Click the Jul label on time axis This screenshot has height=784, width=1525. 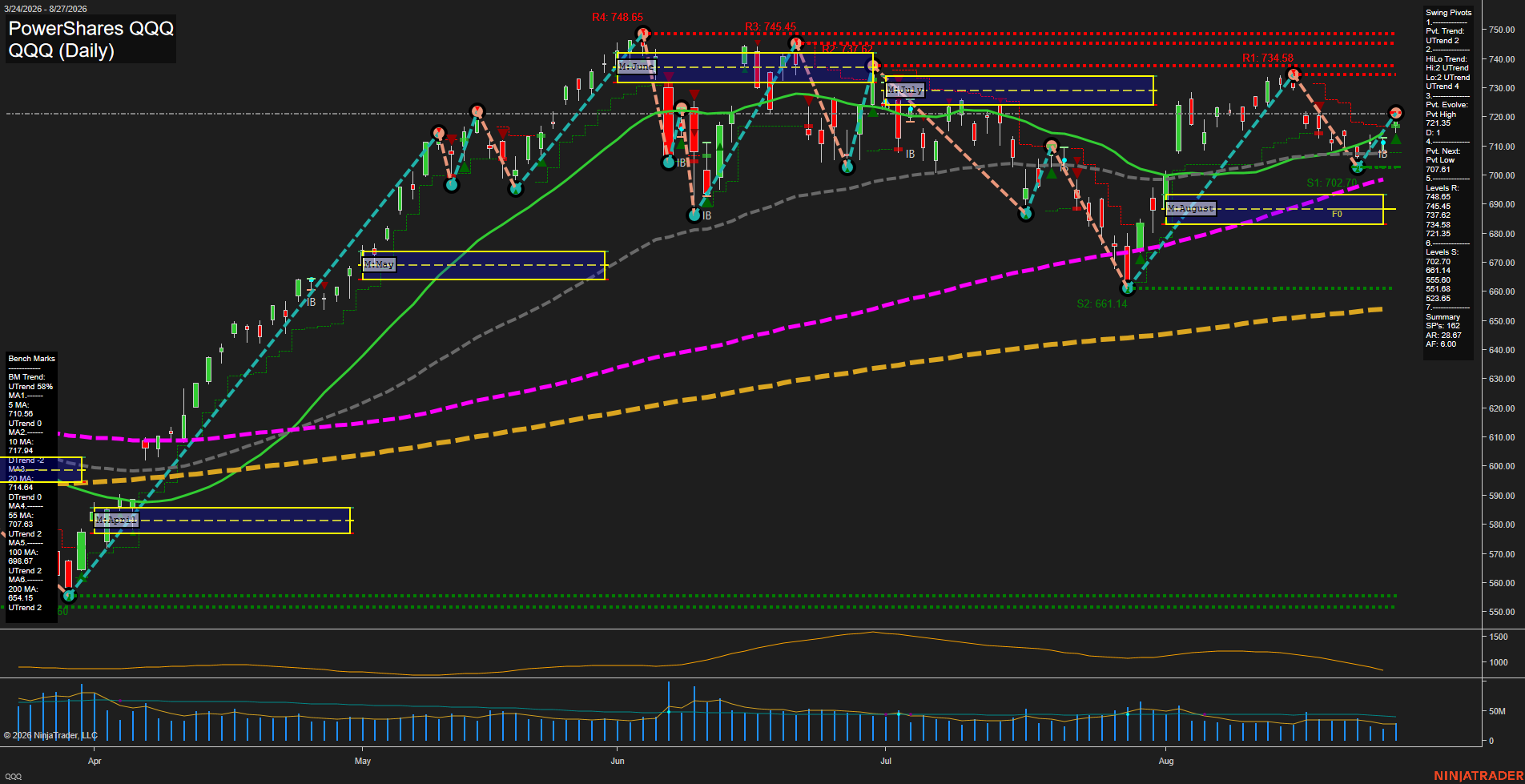[886, 761]
